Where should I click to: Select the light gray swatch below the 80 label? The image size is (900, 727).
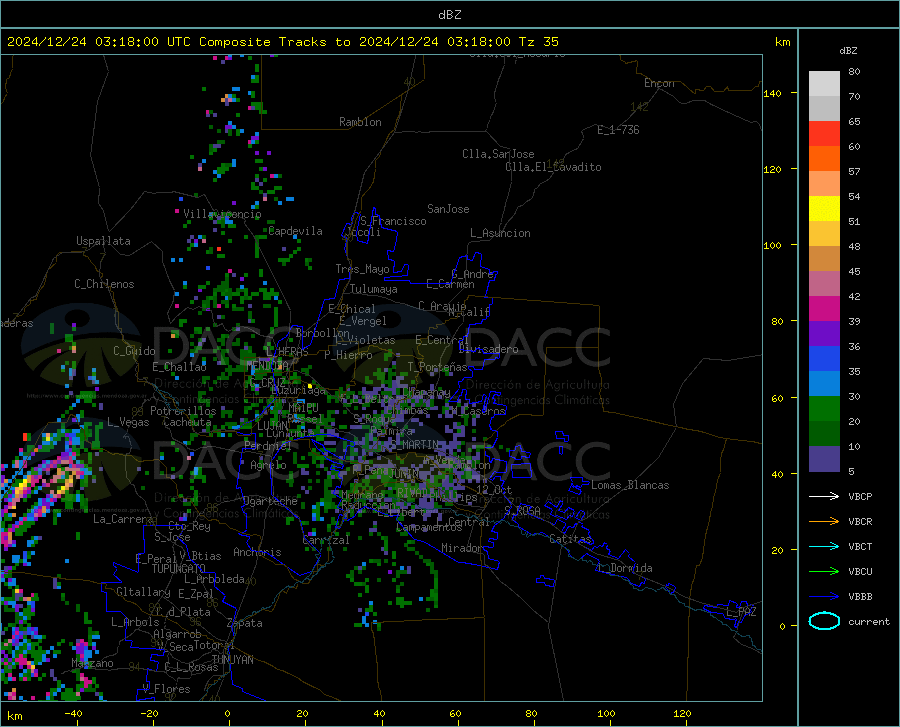click(824, 84)
